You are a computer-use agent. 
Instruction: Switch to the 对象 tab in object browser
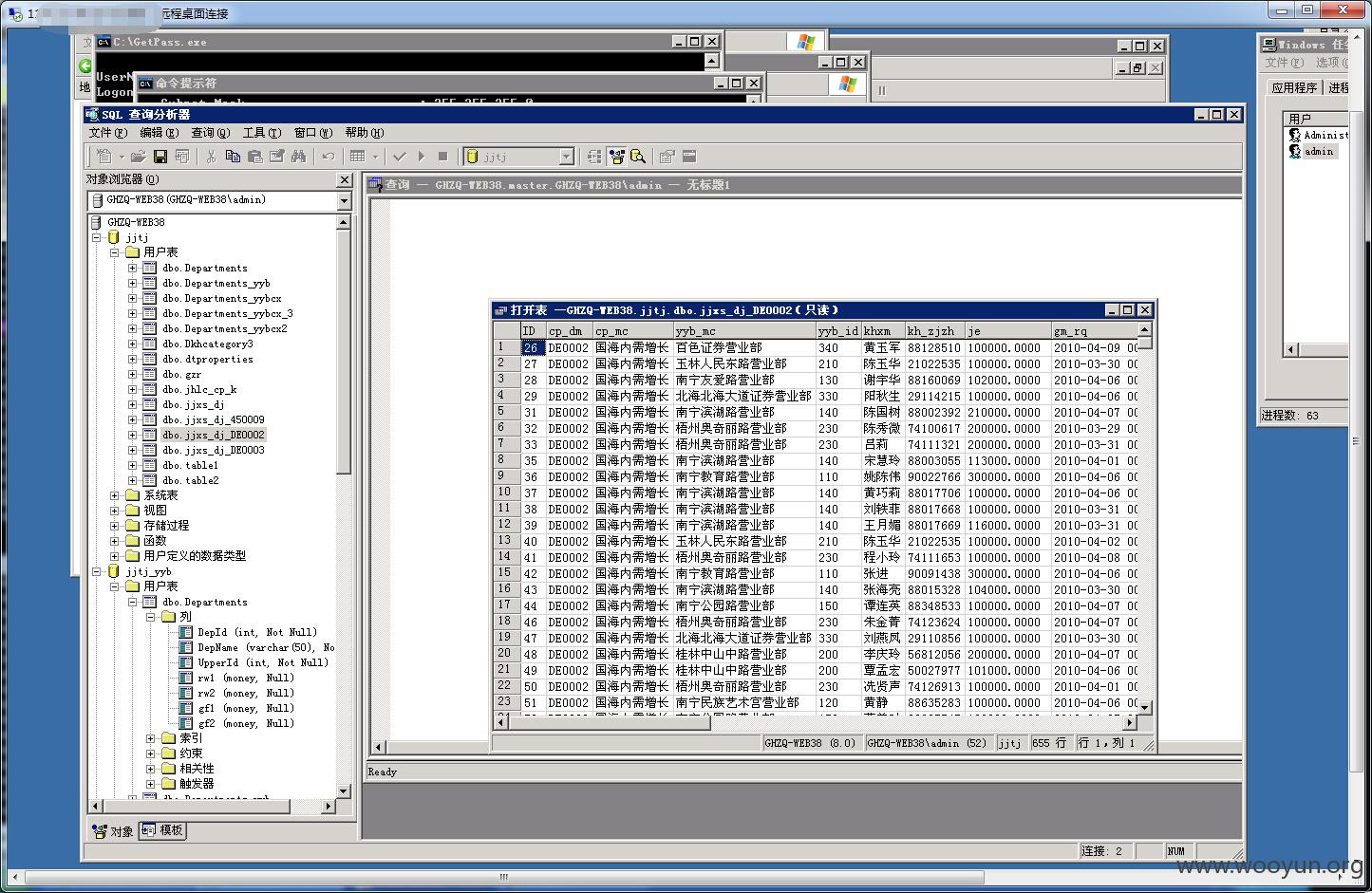(x=113, y=831)
